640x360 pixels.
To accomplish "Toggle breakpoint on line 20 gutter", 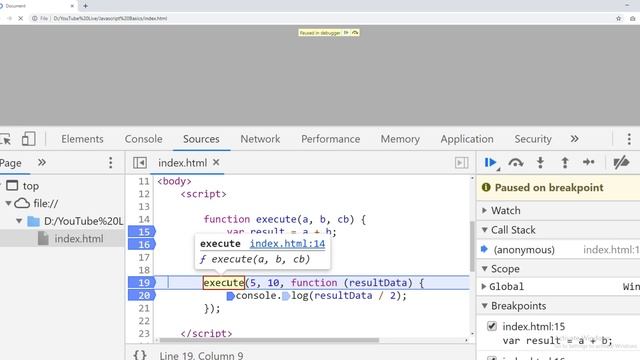I will 141,295.
